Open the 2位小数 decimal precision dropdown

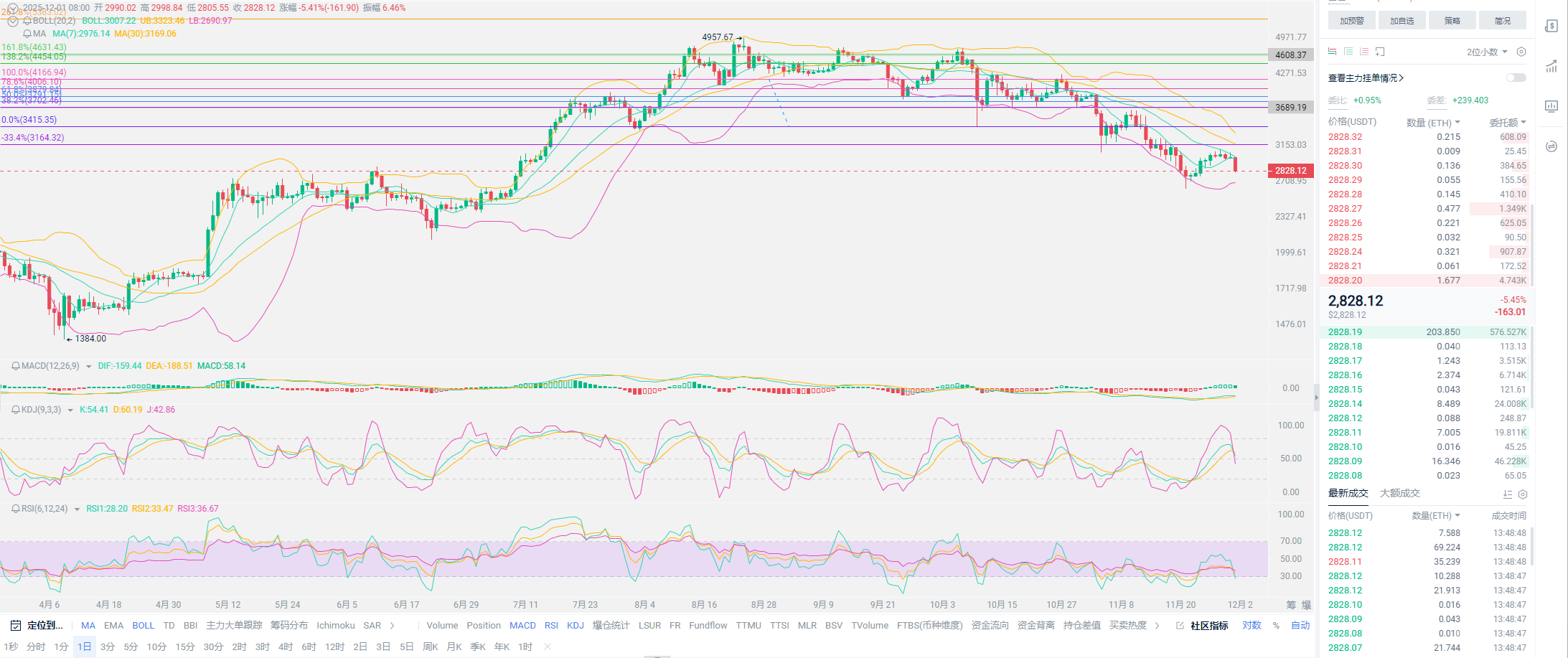pyautogui.click(x=1486, y=52)
